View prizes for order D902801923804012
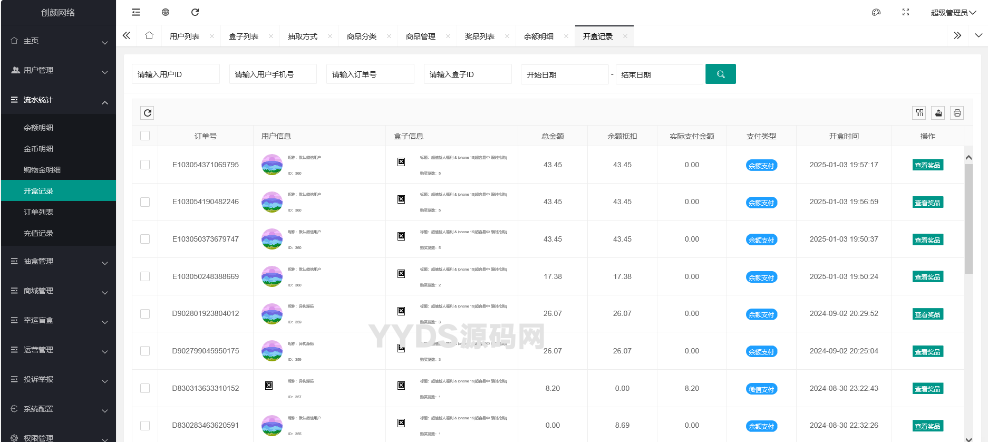Screen dimensions: 988x442 (x=928, y=313)
